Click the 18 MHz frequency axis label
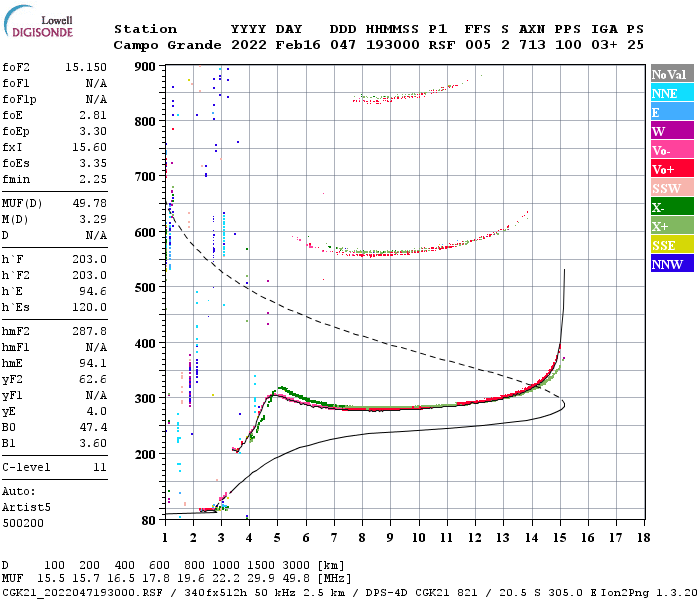The image size is (700, 600). pos(643,538)
